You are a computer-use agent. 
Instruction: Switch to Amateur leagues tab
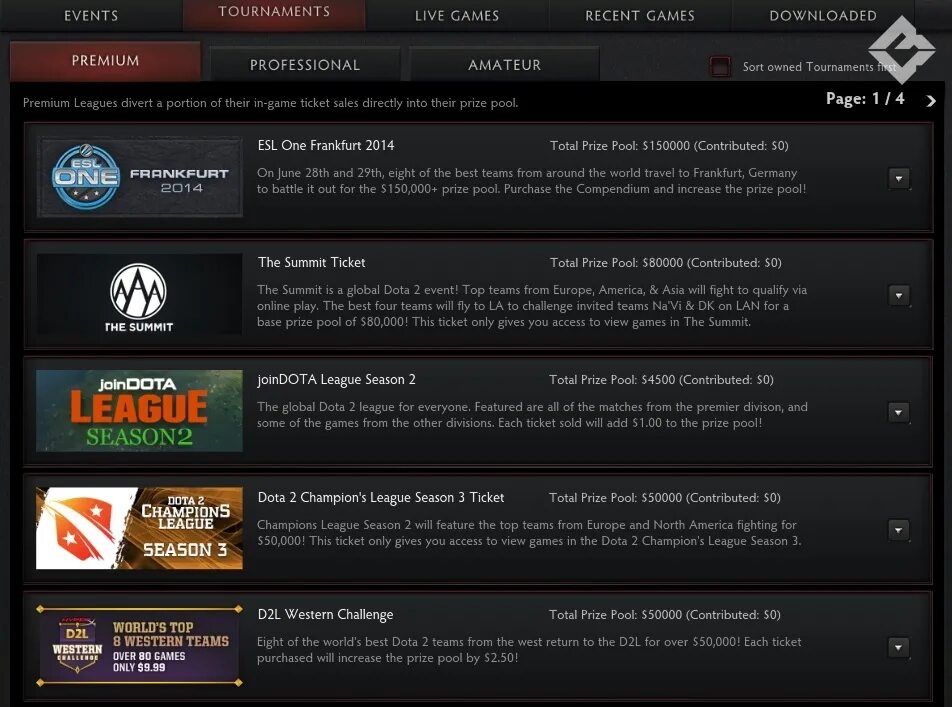pyautogui.click(x=504, y=64)
